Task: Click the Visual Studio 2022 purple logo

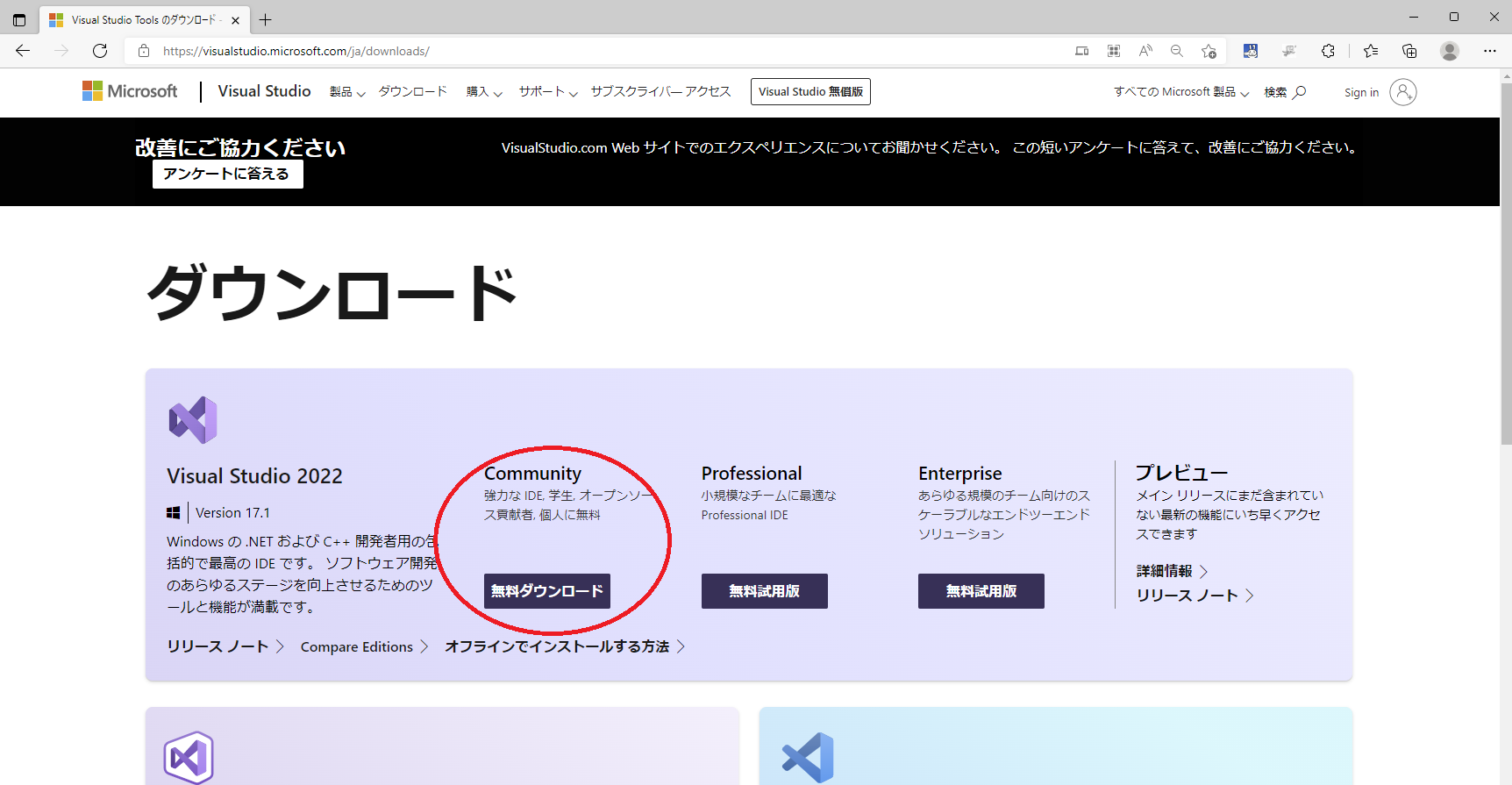Action: [x=193, y=420]
